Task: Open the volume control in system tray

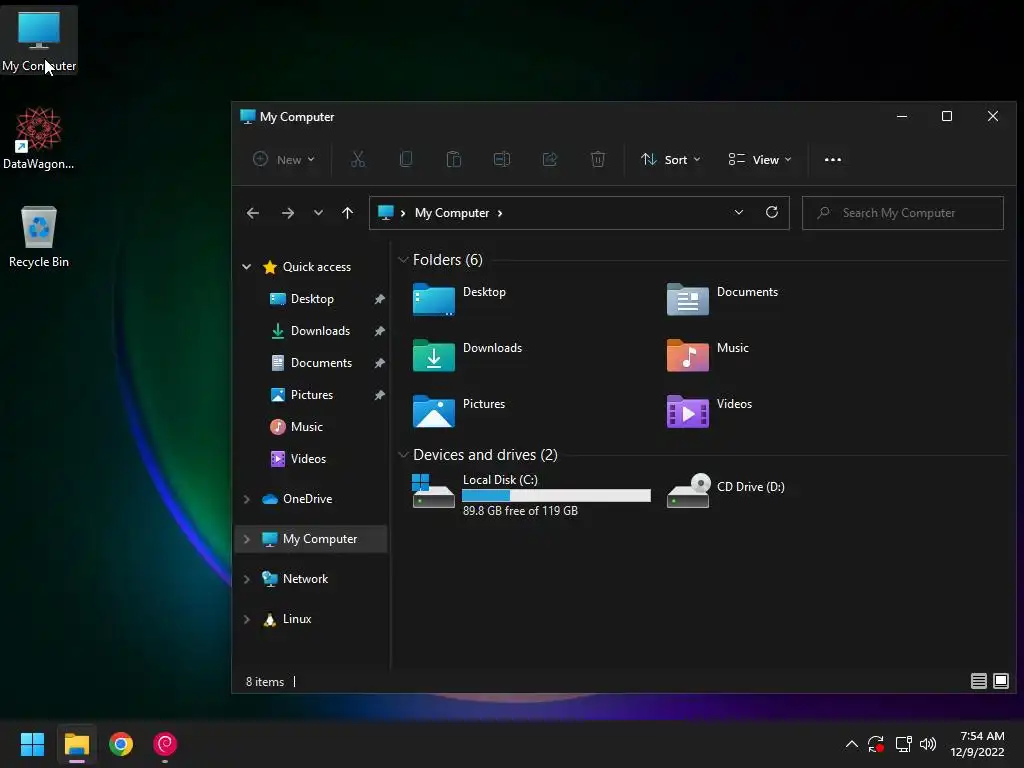Action: [x=927, y=744]
